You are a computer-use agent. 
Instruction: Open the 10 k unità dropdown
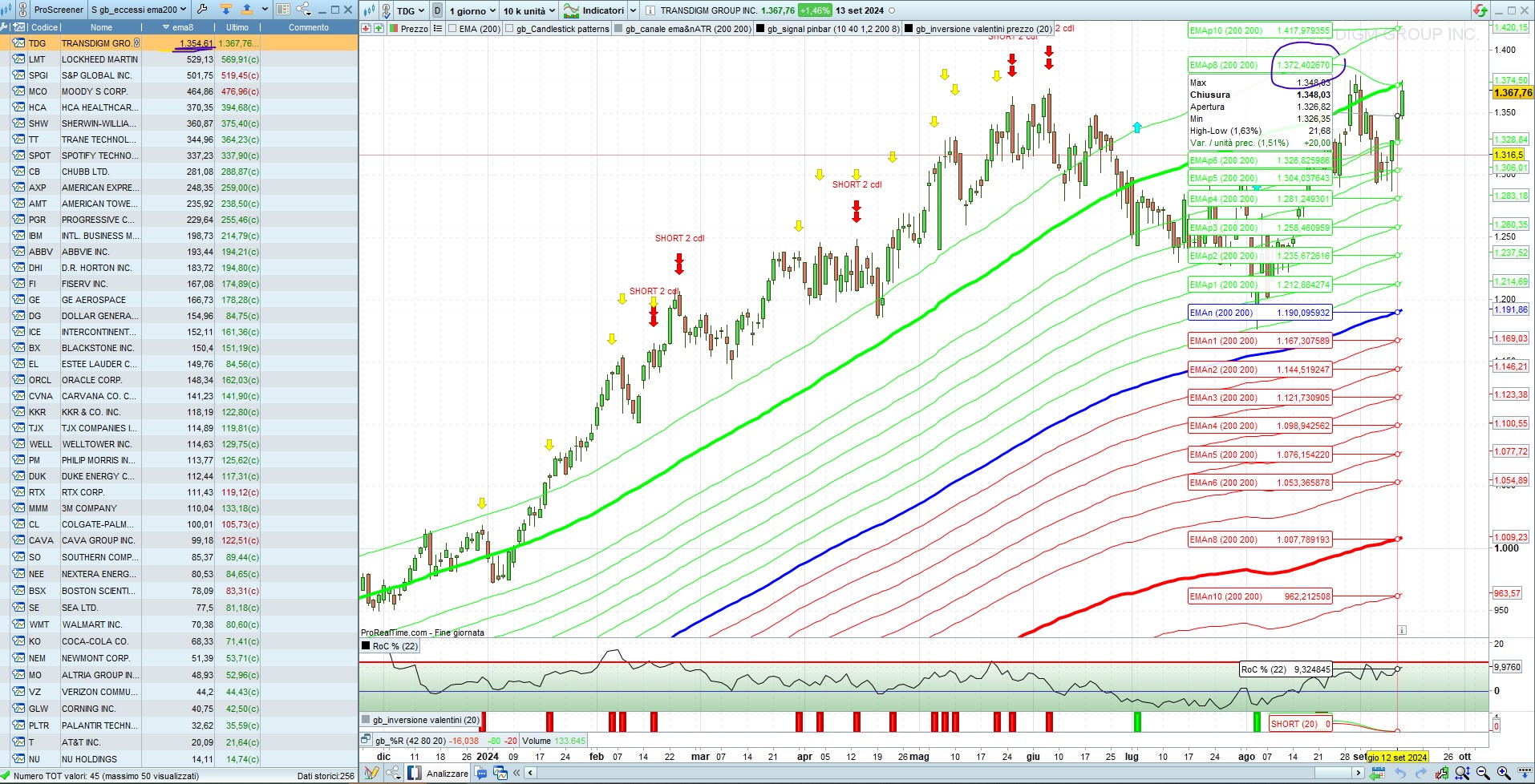[x=529, y=10]
